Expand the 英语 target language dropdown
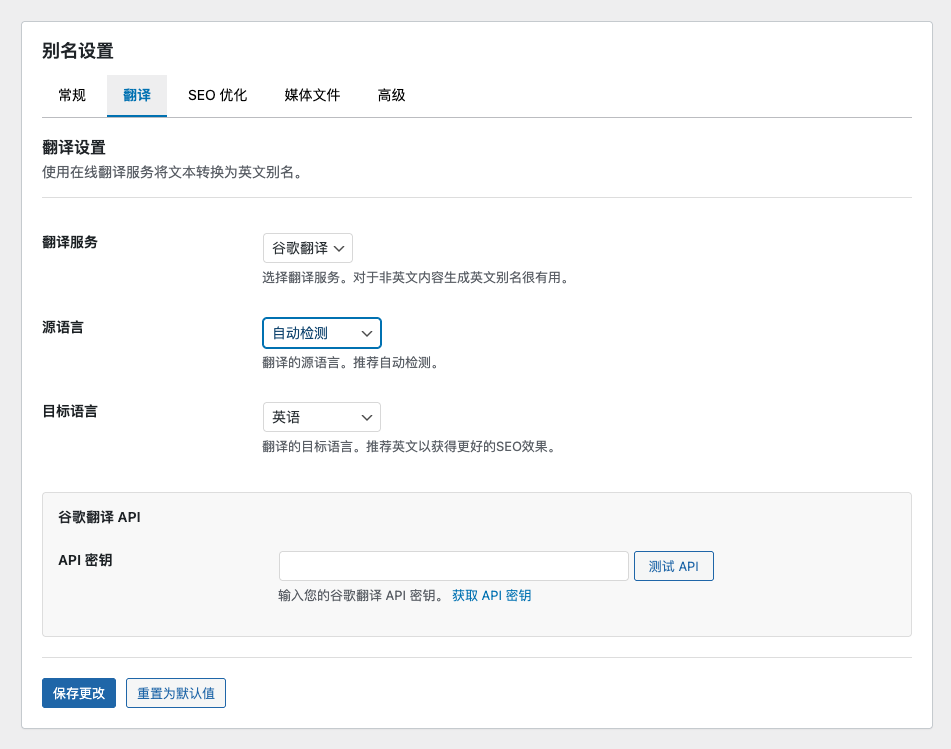 click(321, 417)
